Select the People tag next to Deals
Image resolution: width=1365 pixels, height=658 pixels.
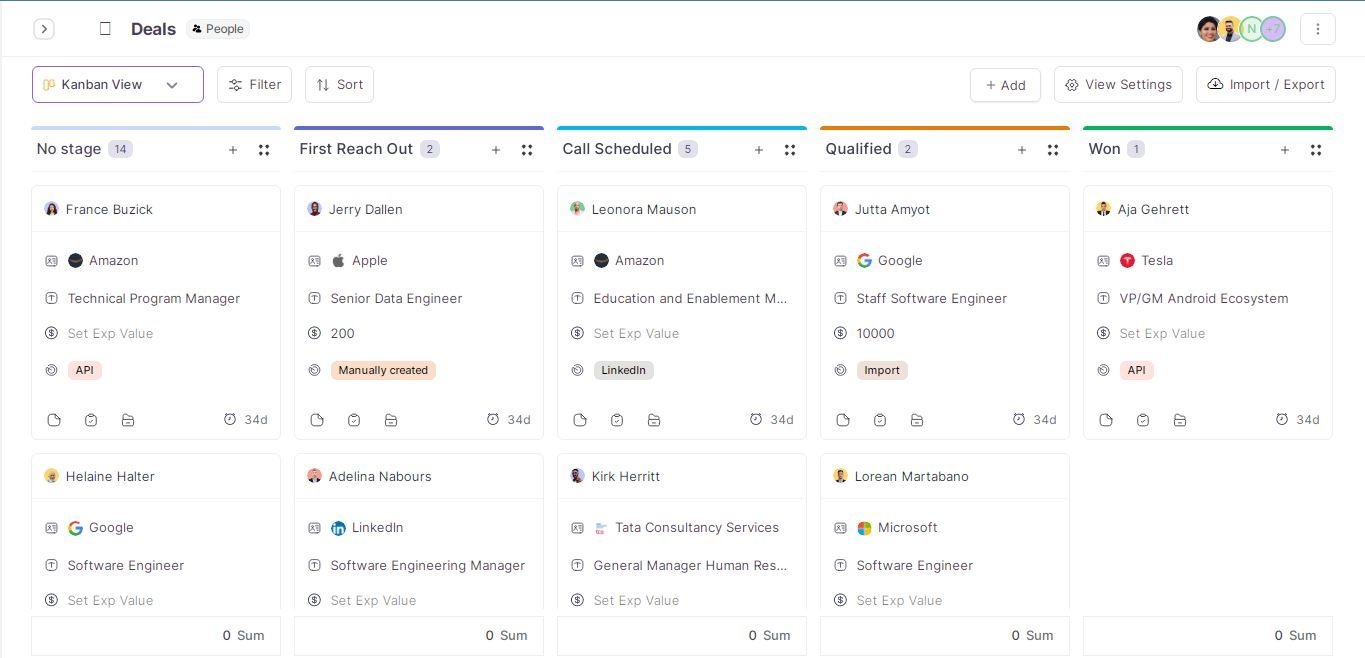click(217, 29)
